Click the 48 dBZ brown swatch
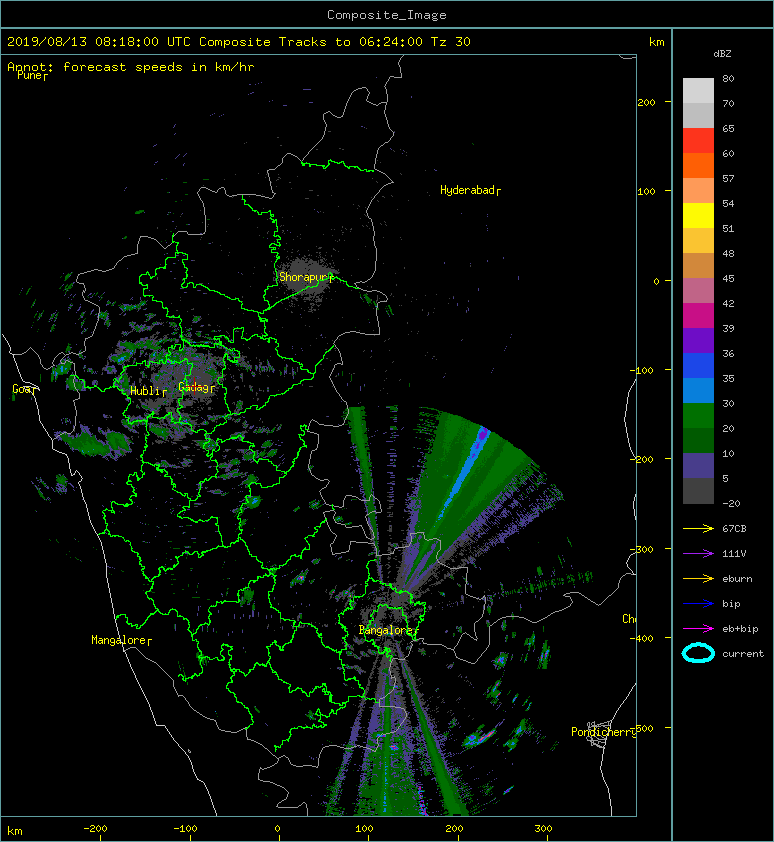774x842 pixels. pos(698,265)
